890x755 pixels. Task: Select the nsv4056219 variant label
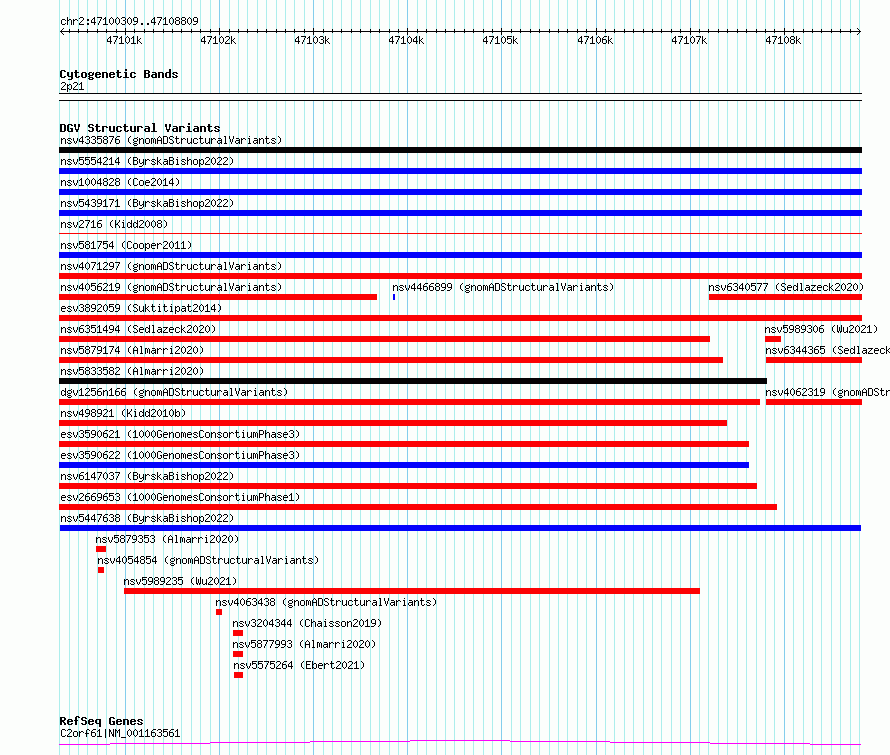click(171, 287)
